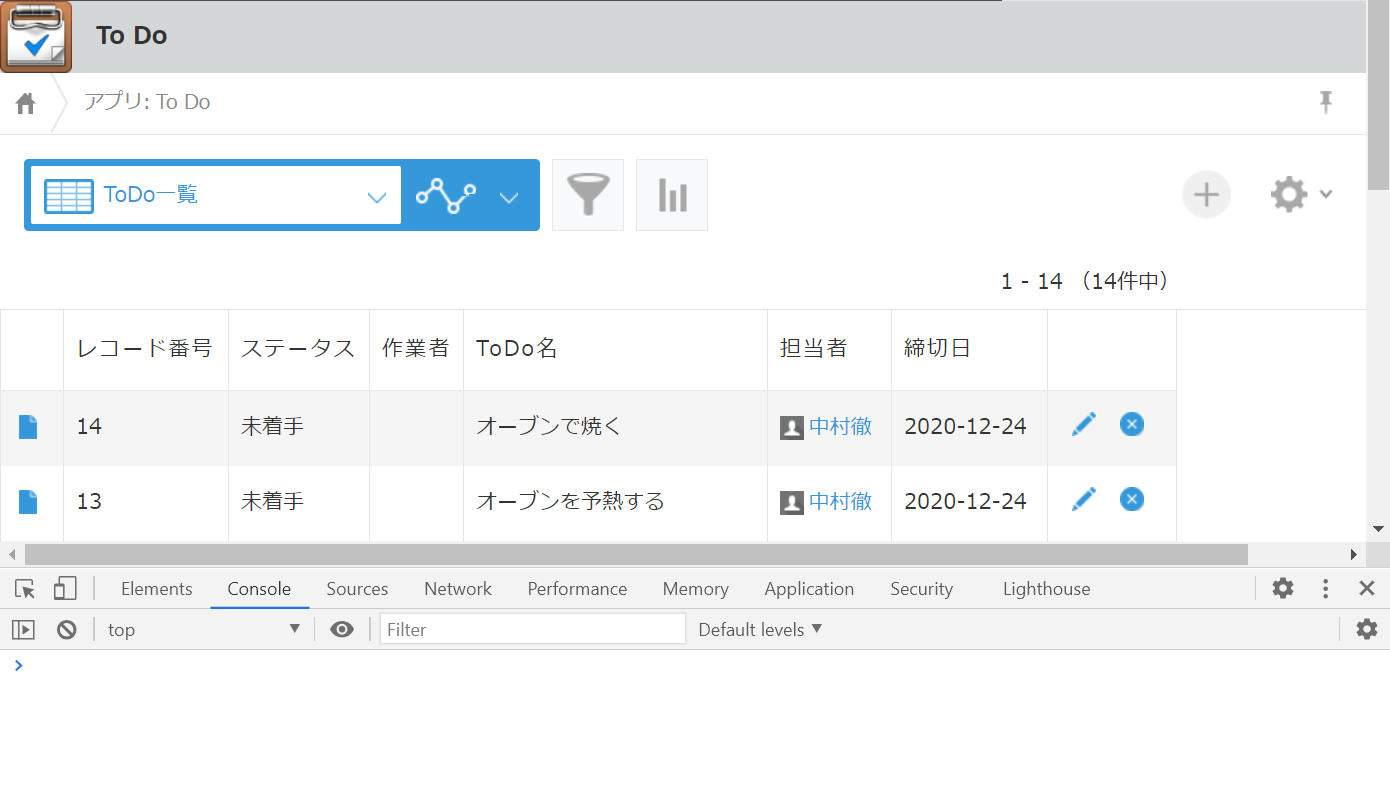The width and height of the screenshot is (1390, 790).
Task: Open 中村徹 user link in row 14
Action: tap(840, 427)
